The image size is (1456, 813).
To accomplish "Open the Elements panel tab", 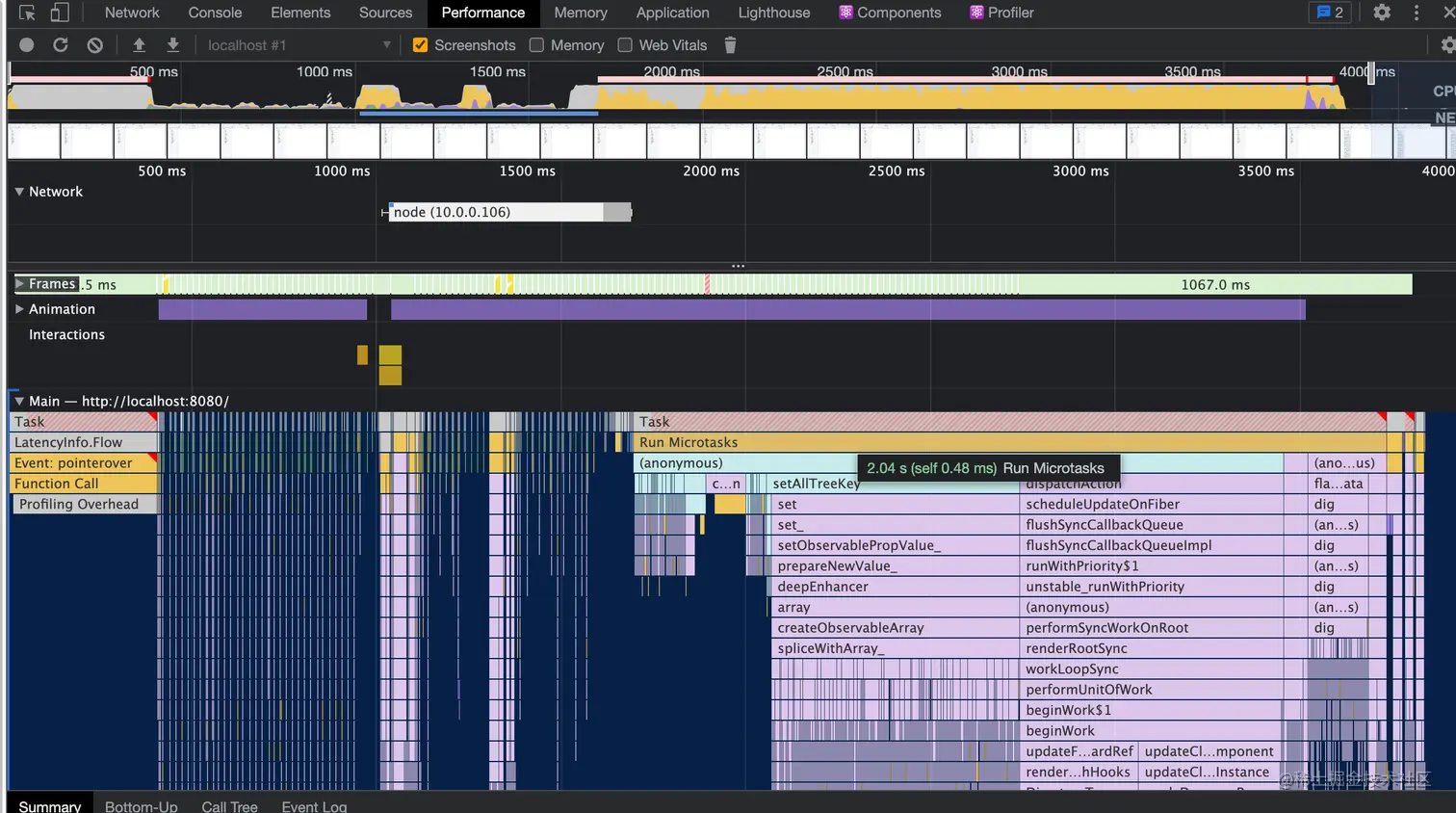I will pos(300,13).
